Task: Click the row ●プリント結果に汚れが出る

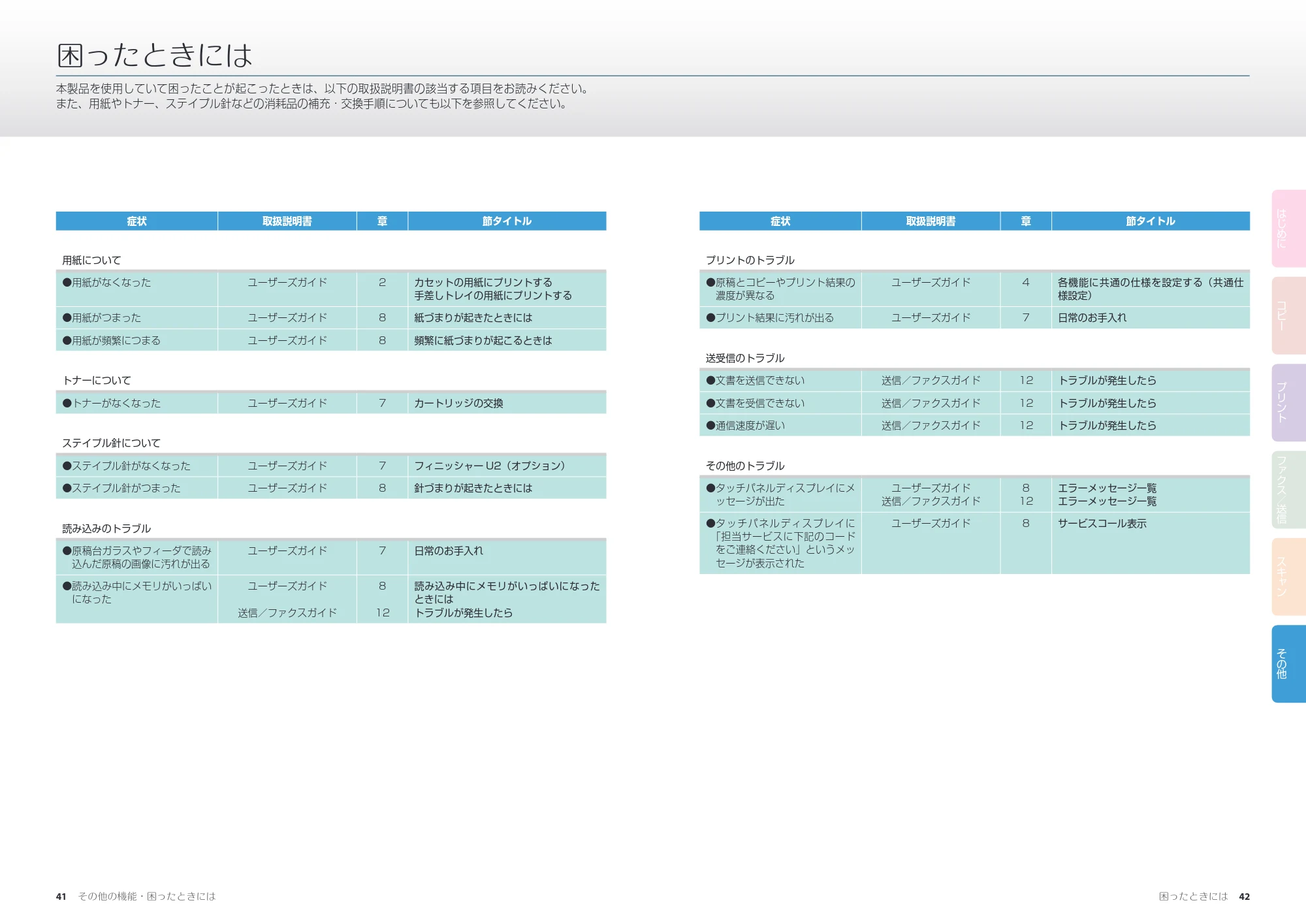Action: tap(974, 318)
